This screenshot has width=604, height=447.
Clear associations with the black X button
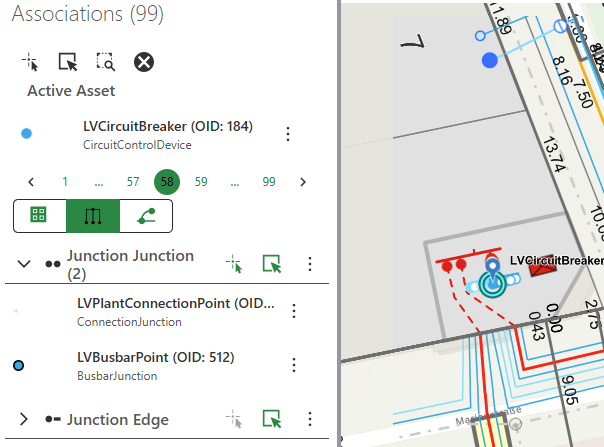click(144, 62)
